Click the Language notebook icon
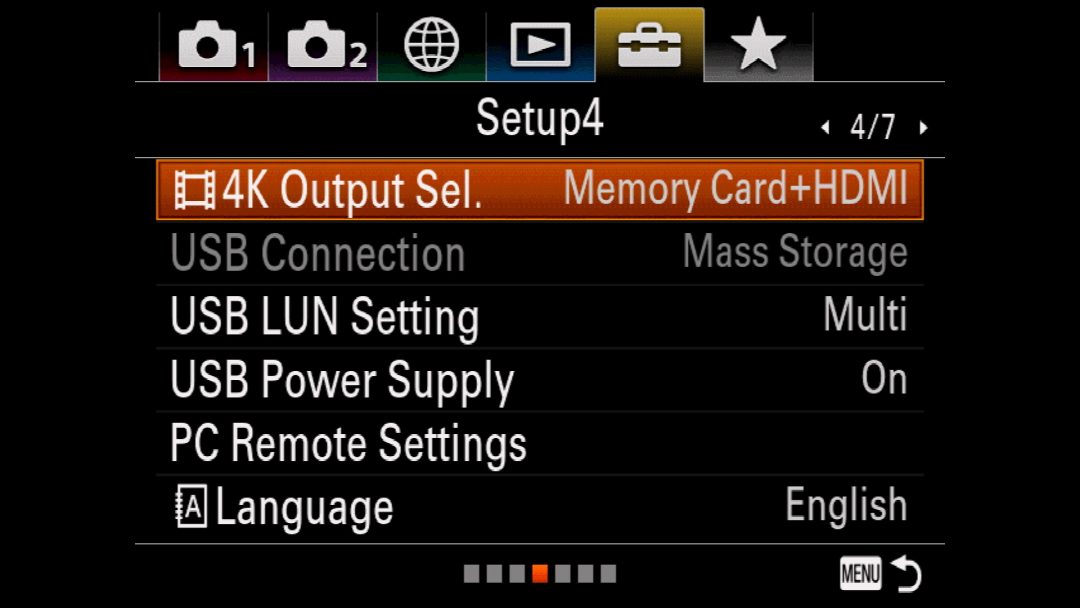This screenshot has width=1080, height=608. coord(191,506)
